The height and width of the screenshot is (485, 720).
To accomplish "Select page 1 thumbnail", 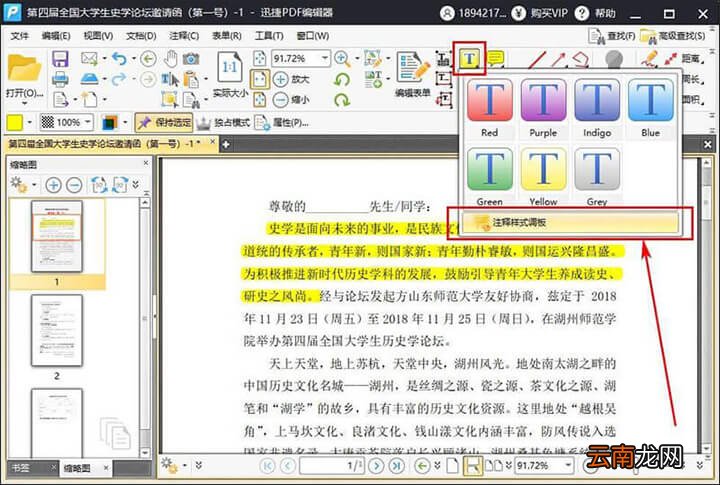I will point(57,237).
